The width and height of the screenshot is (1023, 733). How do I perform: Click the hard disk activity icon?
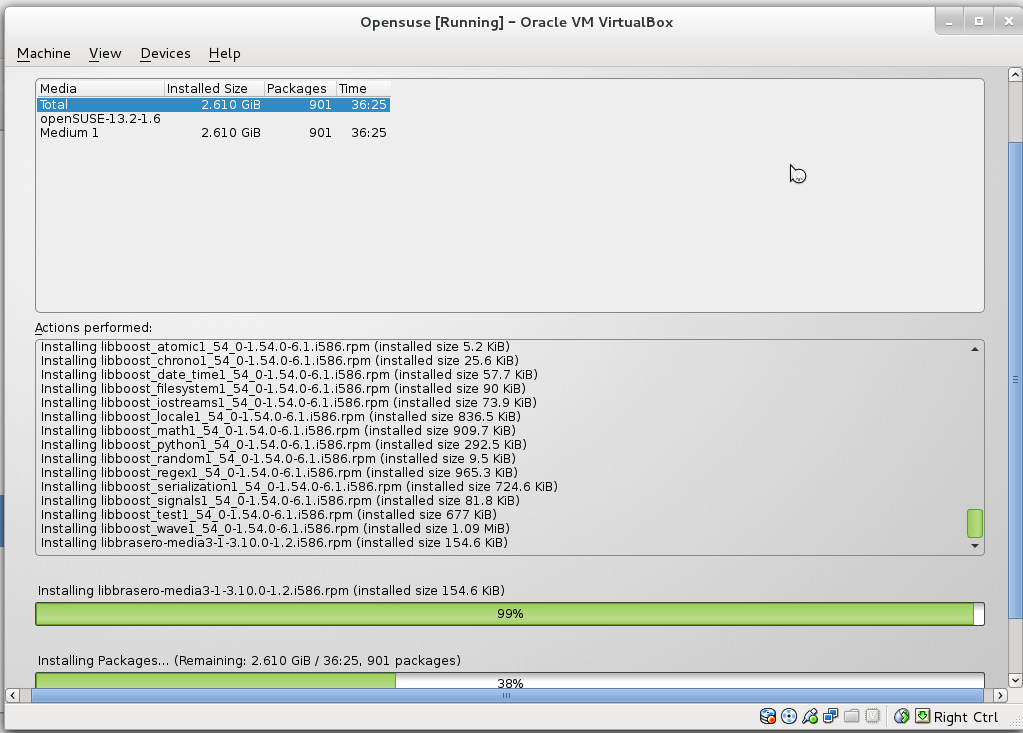(768, 716)
